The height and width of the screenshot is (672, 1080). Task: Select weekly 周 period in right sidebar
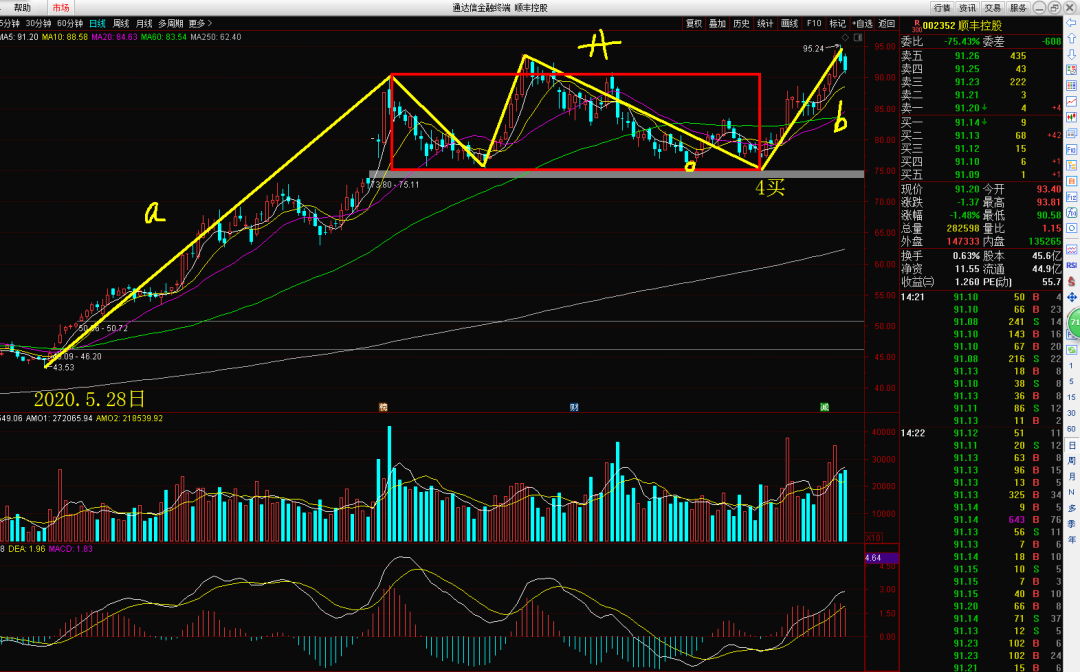[x=1072, y=461]
